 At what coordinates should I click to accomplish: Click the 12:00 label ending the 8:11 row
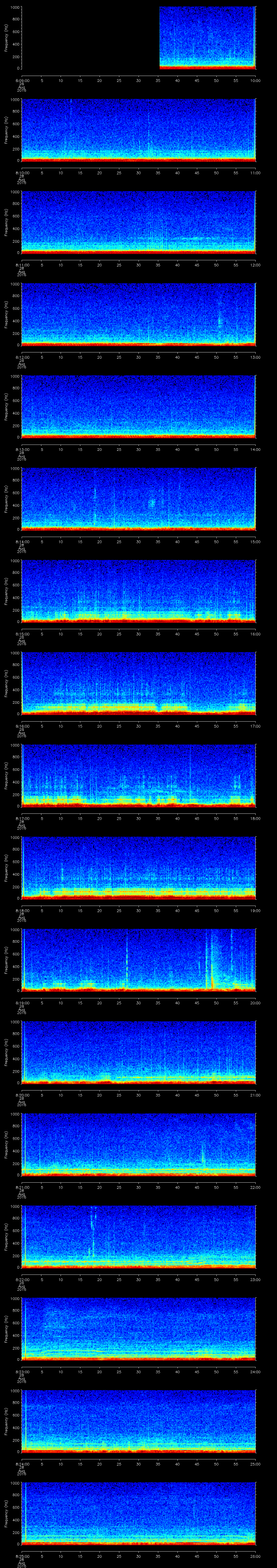coord(255,265)
